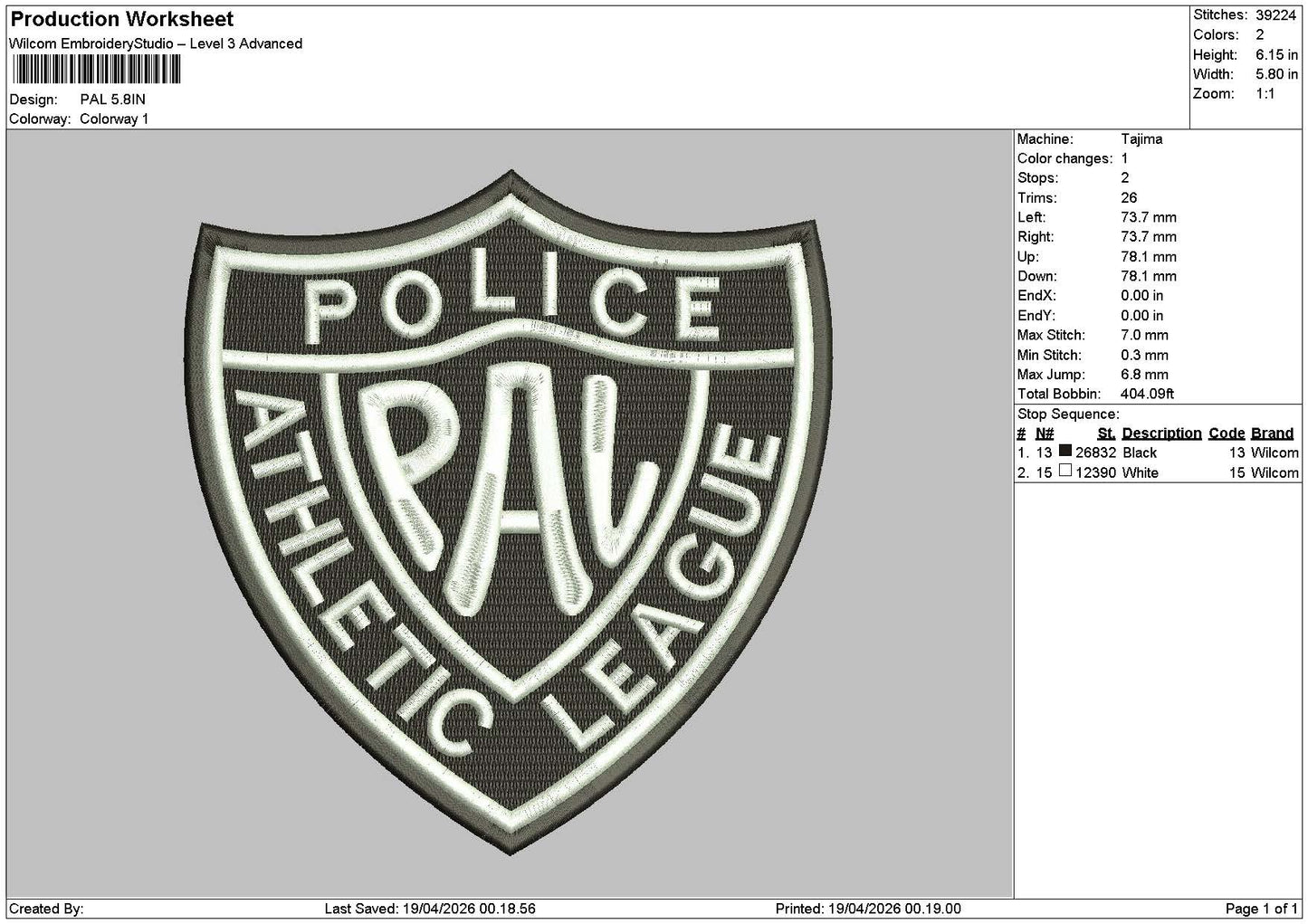The image size is (1308, 924).
Task: Click the "Colorway:" label
Action: [x=40, y=119]
